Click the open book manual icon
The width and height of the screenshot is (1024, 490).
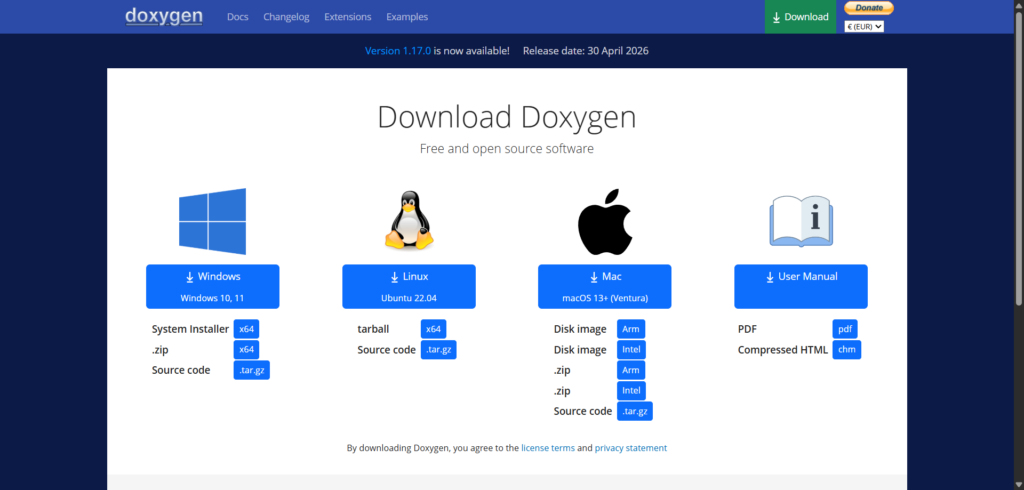(801, 221)
